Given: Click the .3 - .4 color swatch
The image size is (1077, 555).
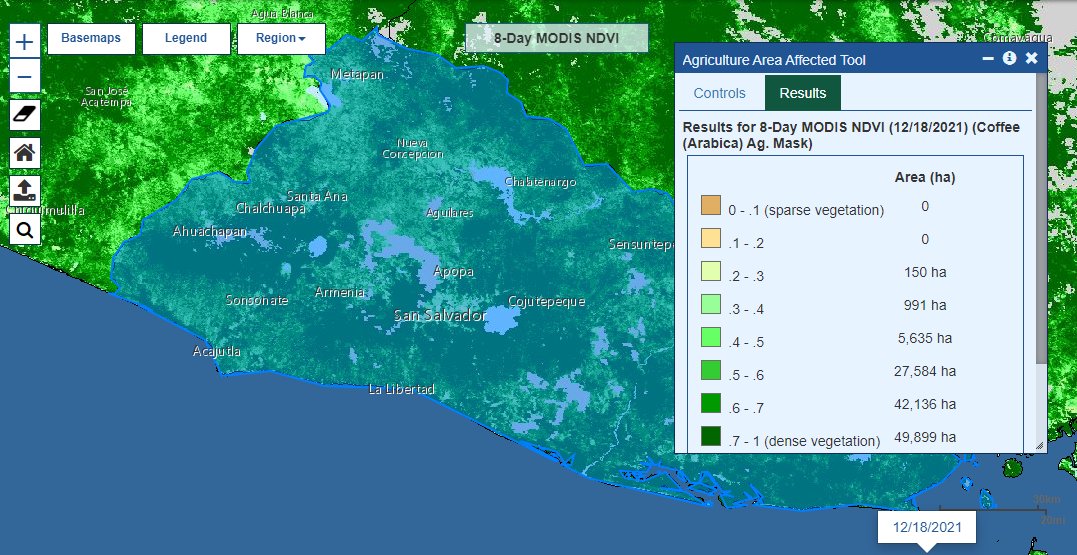Looking at the screenshot, I should point(711,305).
